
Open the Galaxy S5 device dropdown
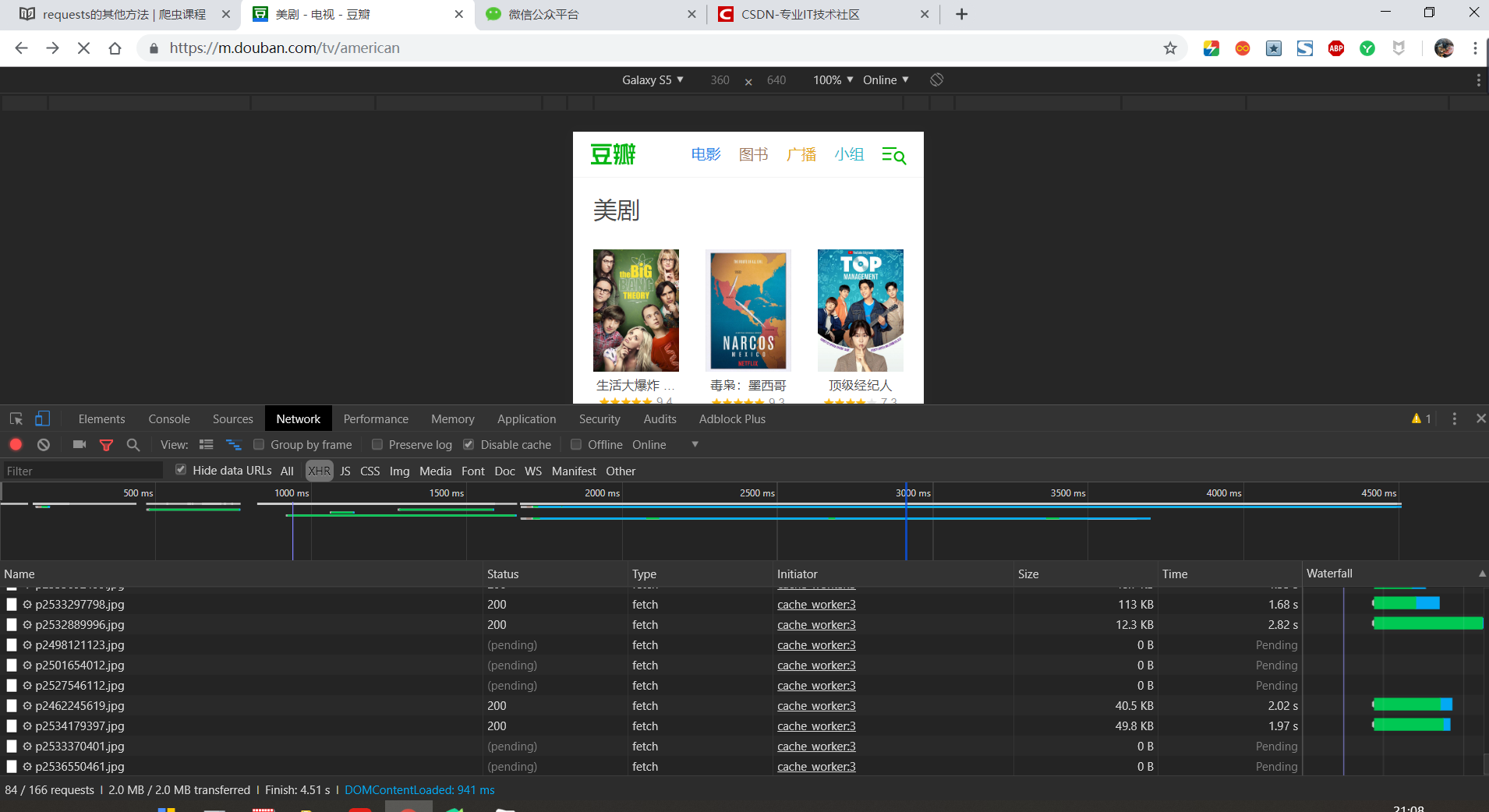coord(653,79)
